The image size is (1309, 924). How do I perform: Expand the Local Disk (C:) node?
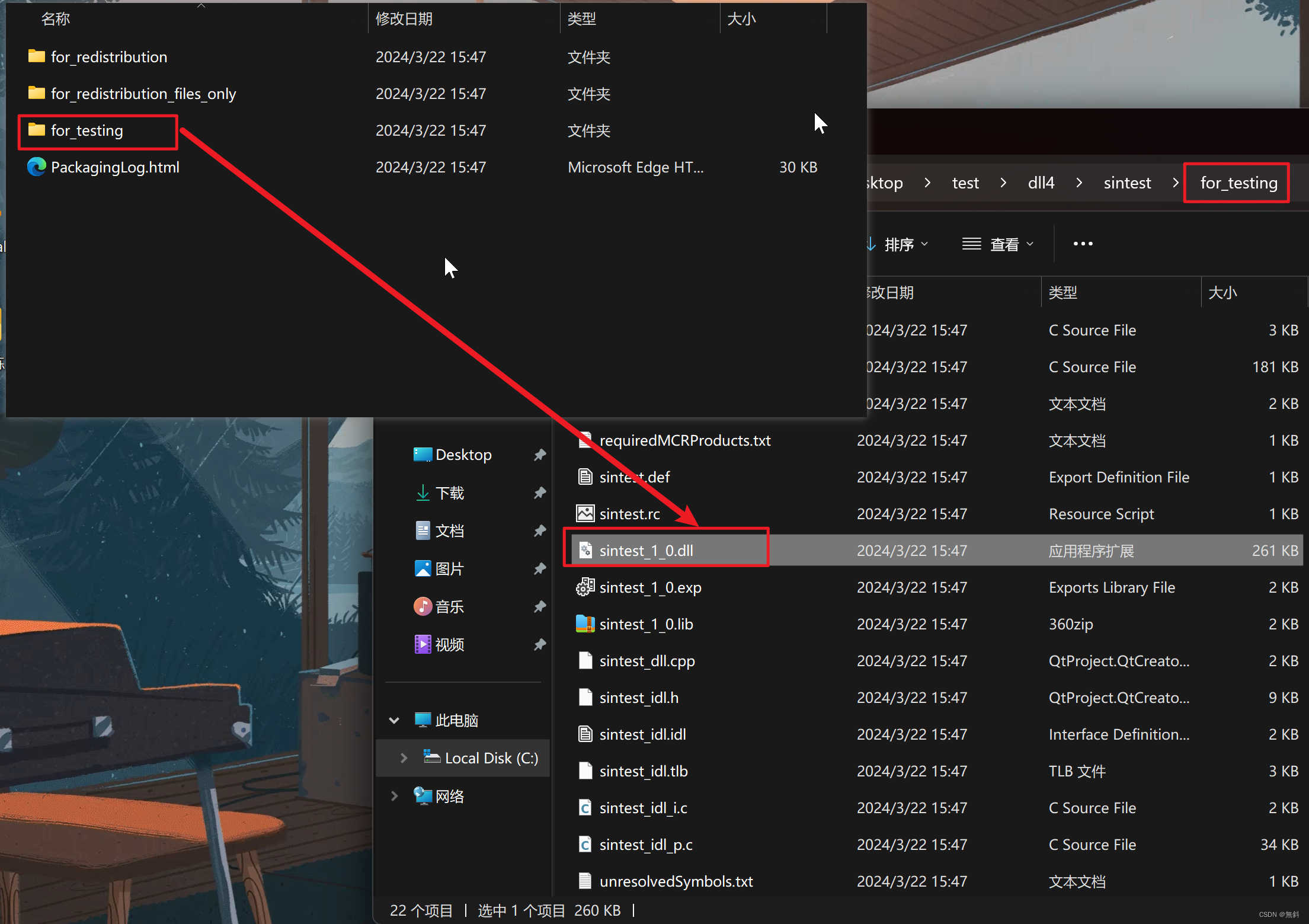click(x=404, y=758)
